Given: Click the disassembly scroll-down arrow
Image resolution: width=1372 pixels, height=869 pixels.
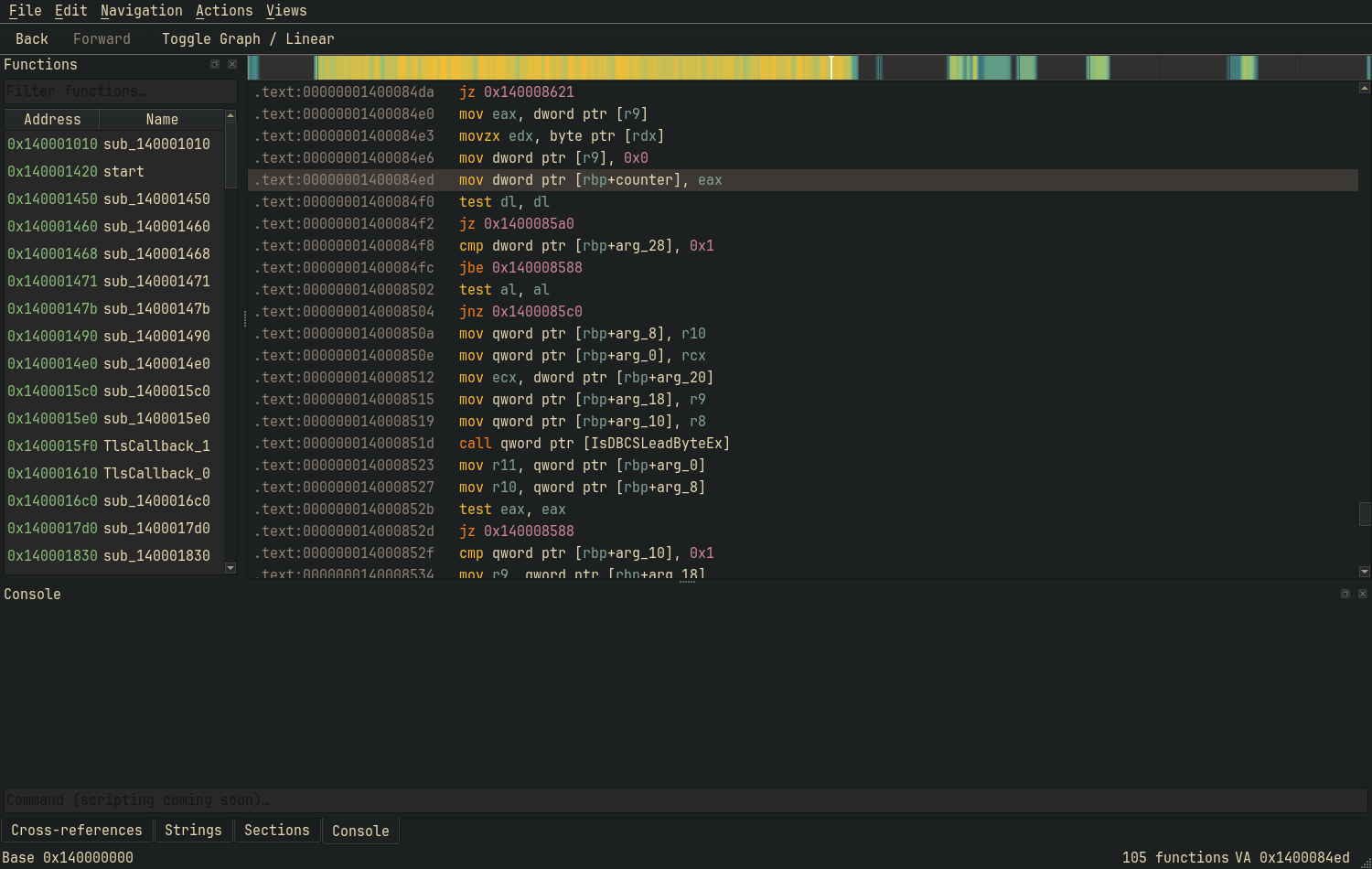Looking at the screenshot, I should tap(1365, 572).
